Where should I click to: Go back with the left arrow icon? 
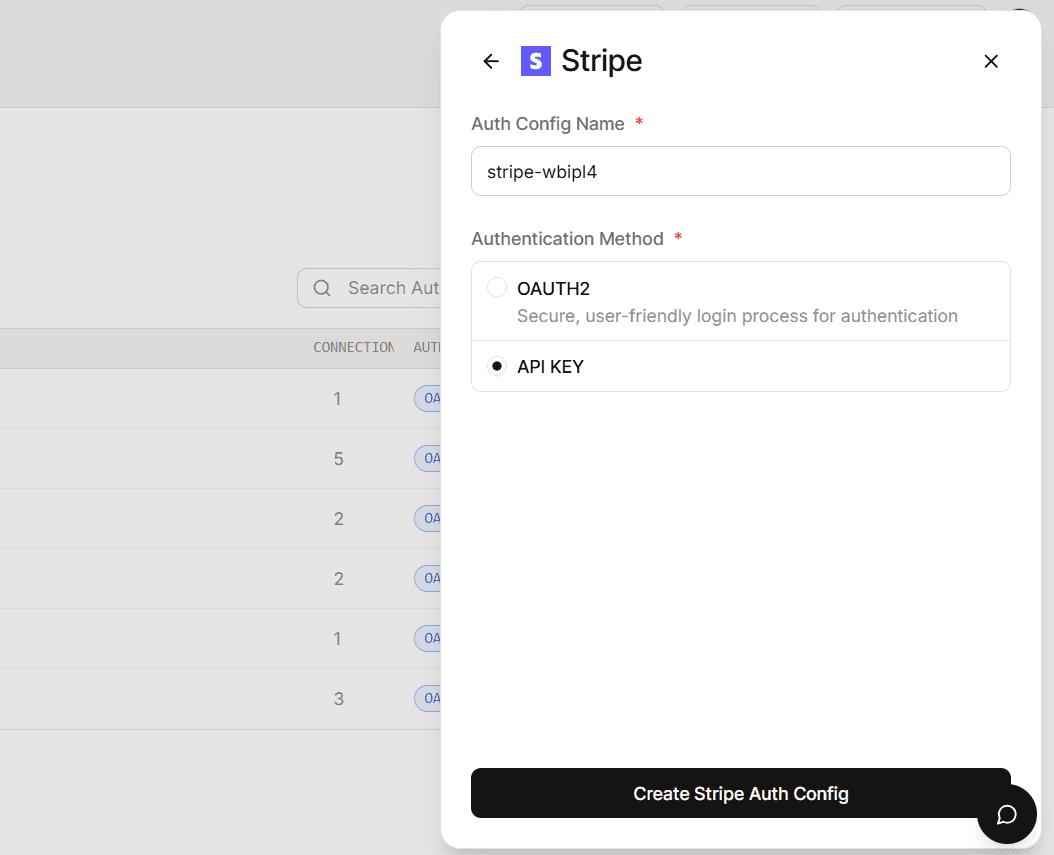tap(491, 61)
